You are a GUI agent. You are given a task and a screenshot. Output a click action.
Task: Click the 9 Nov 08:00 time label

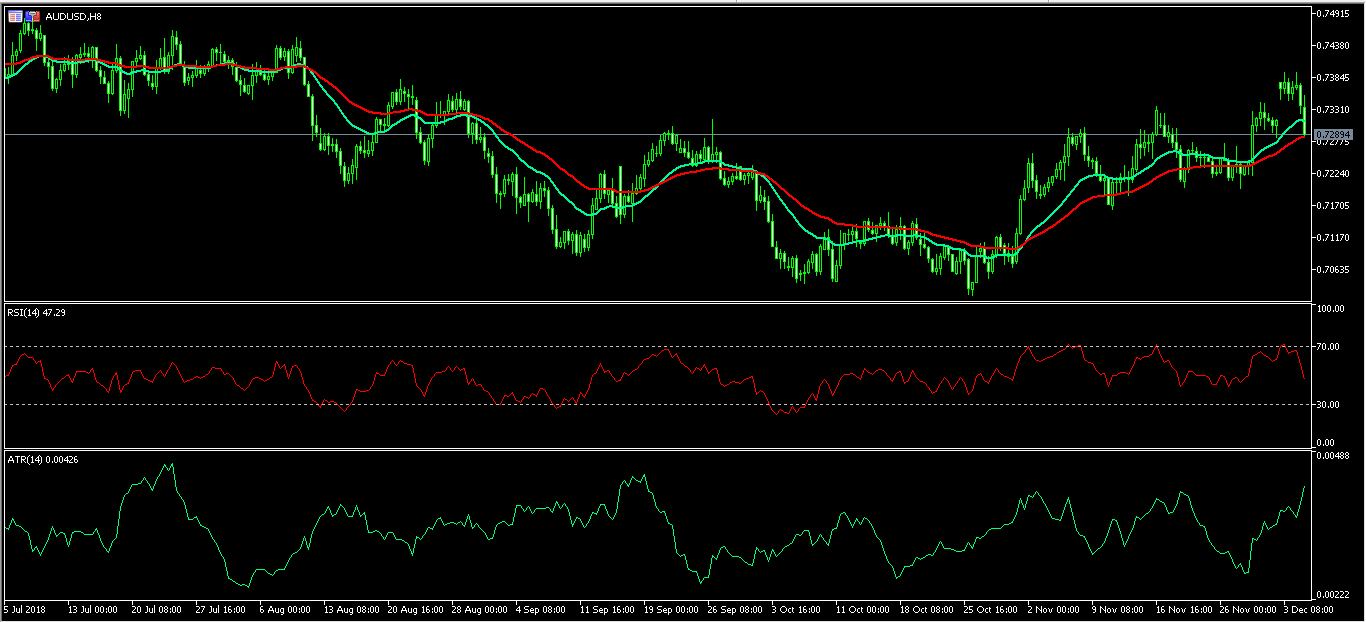tap(1116, 608)
